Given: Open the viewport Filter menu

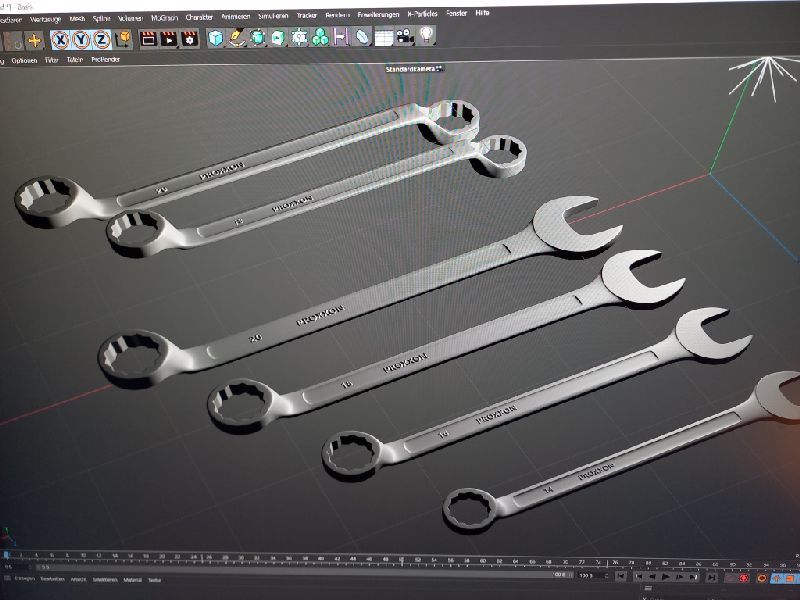Looking at the screenshot, I should point(52,60).
